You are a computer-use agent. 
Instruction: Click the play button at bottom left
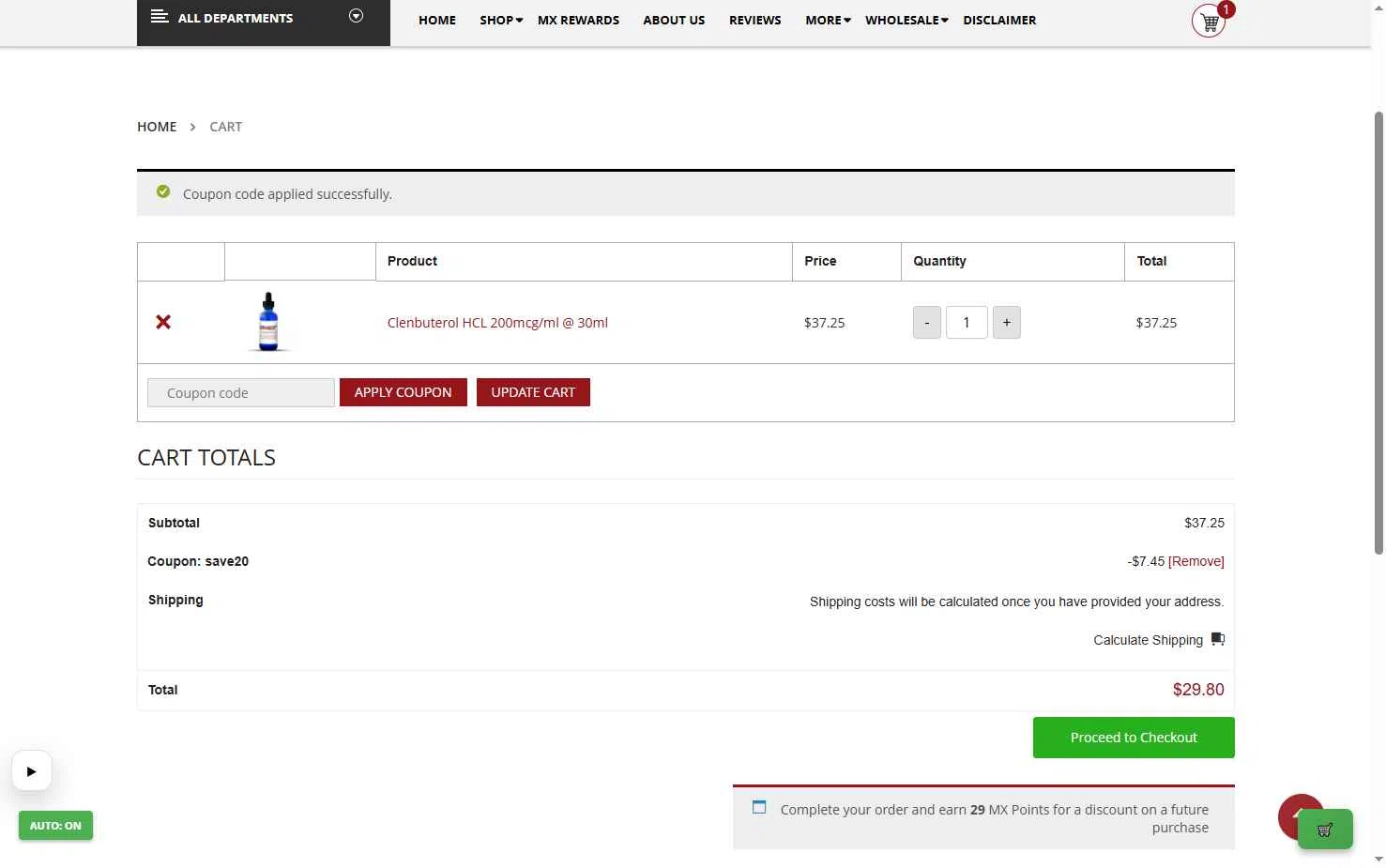pos(32,771)
